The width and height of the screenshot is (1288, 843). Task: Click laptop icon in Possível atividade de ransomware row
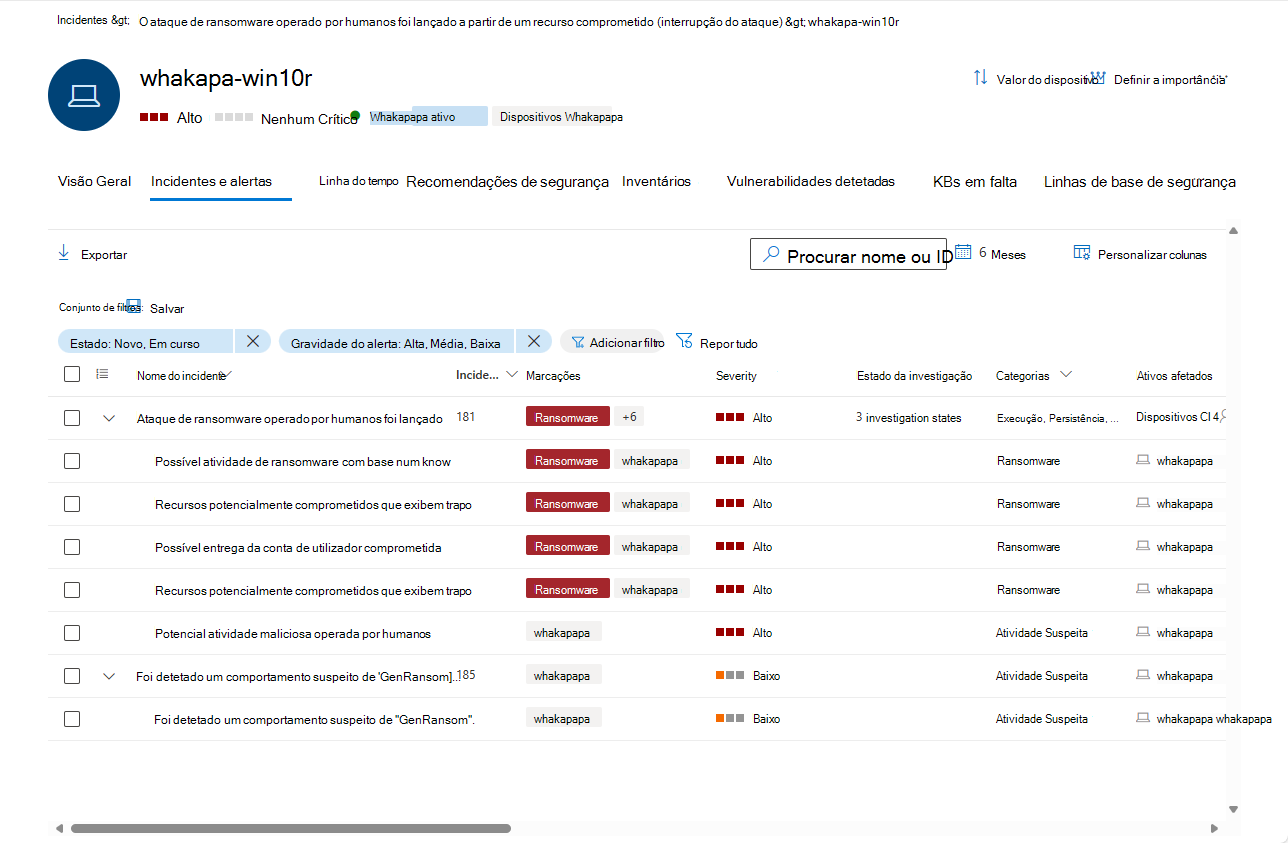1144,460
